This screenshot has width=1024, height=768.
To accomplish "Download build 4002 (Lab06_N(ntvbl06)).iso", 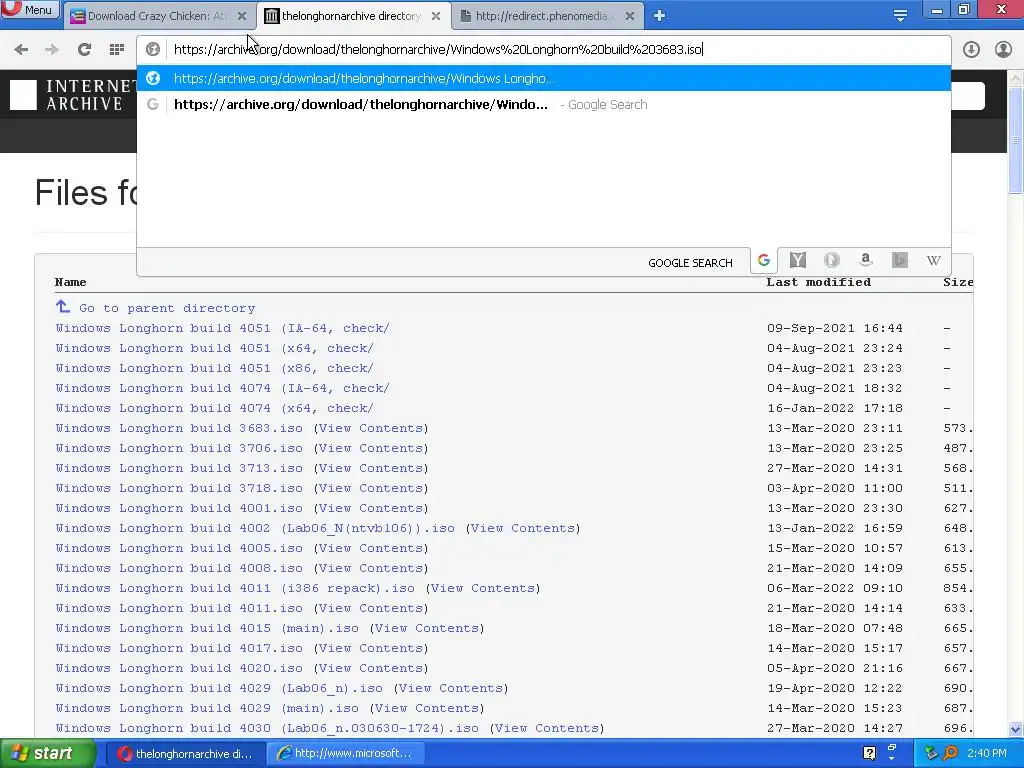I will click(255, 528).
